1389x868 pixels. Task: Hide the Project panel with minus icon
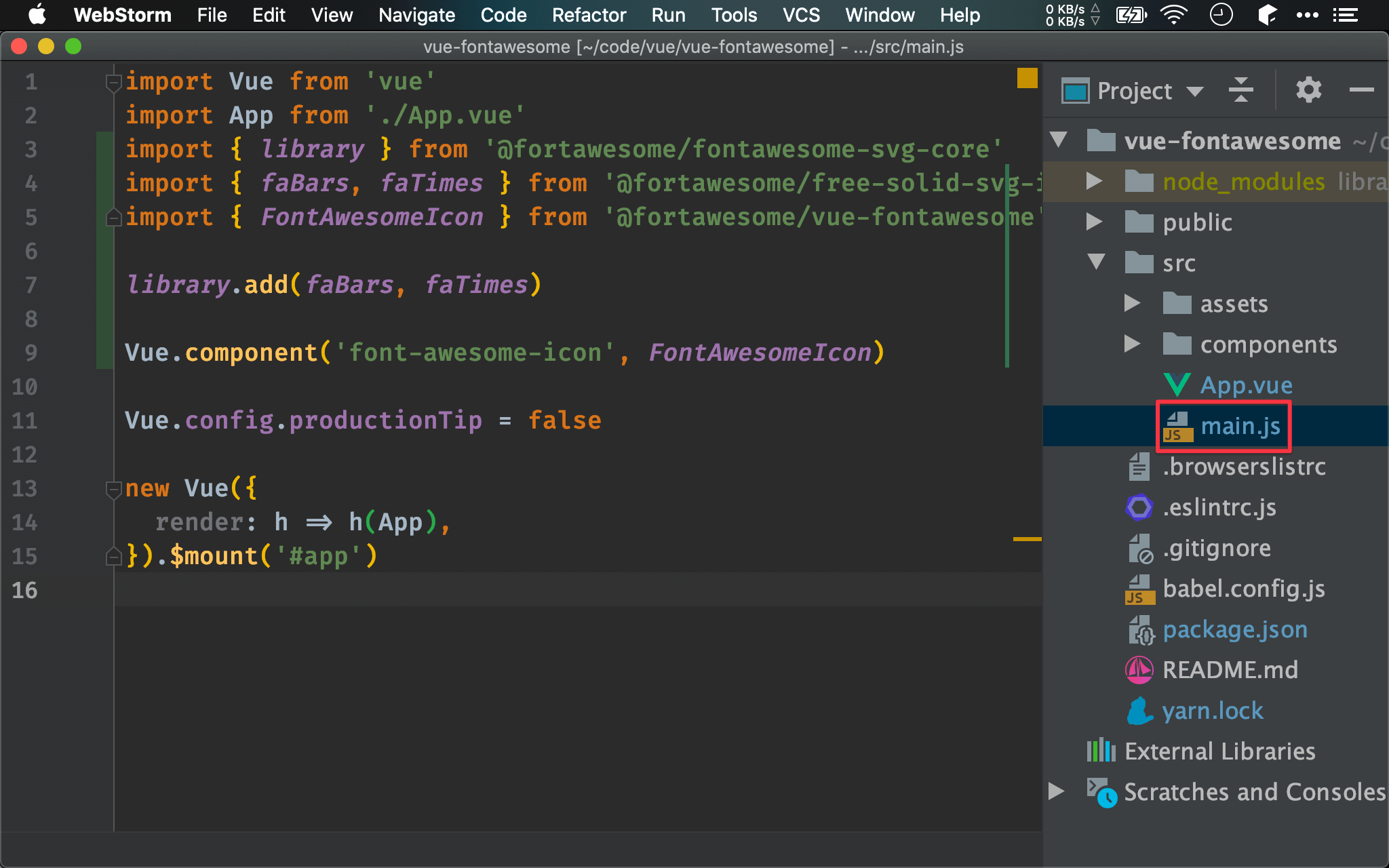click(1361, 90)
